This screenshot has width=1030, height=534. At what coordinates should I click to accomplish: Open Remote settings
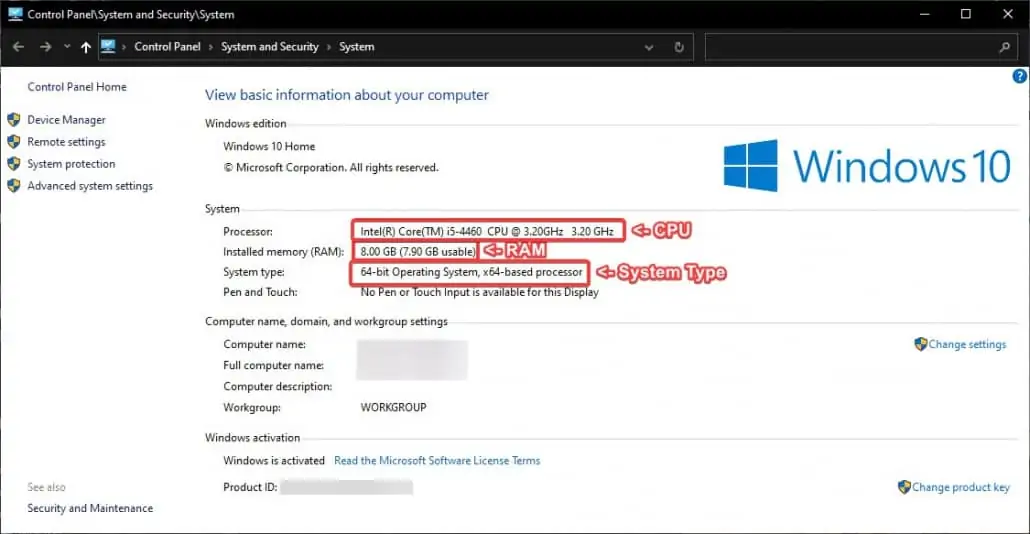point(66,142)
